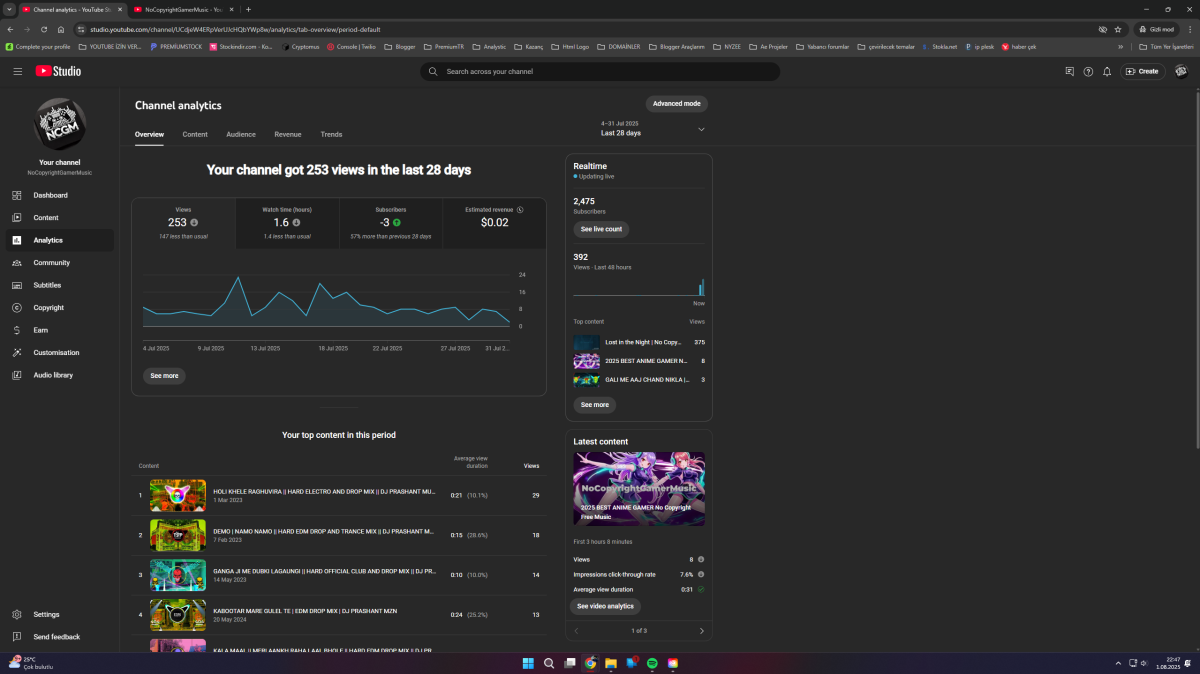1200x674 pixels.
Task: Reload the page in the browser
Action: (x=43, y=29)
